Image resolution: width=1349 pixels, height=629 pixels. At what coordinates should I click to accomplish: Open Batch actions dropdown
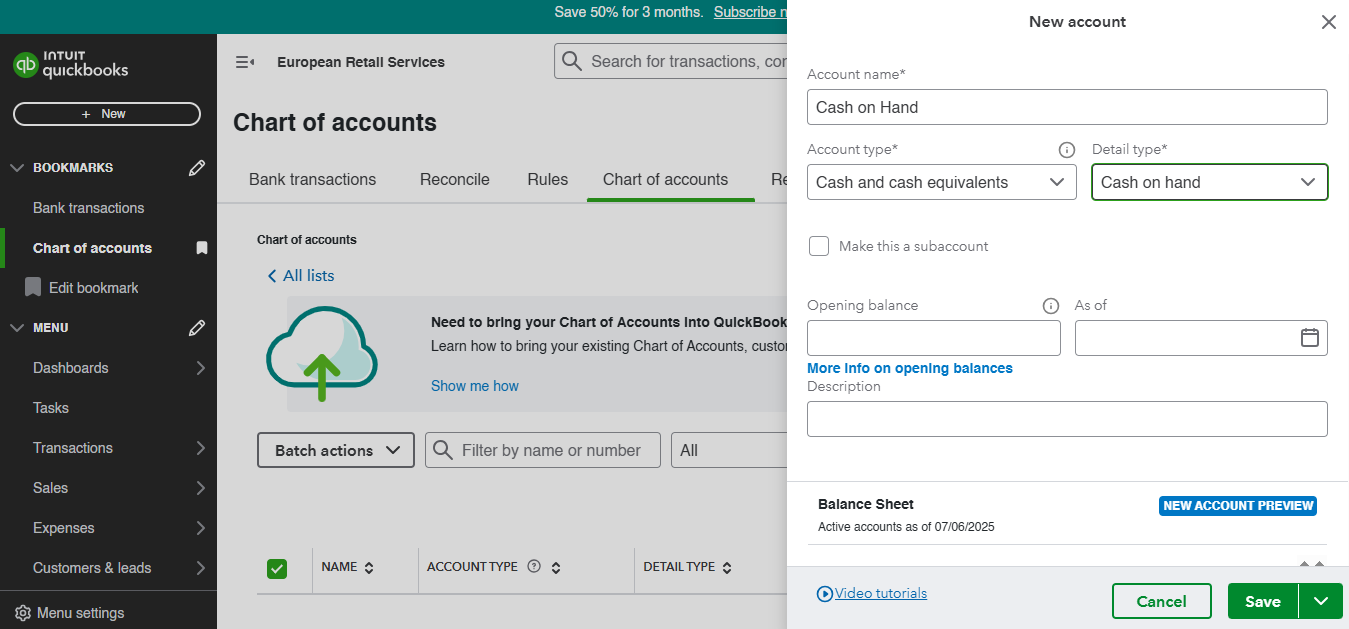[x=336, y=450]
